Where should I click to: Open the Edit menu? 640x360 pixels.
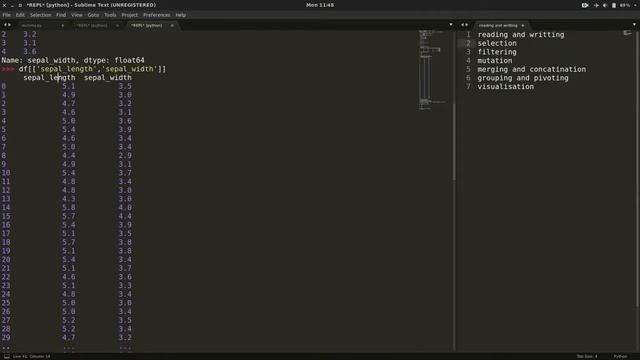20,15
